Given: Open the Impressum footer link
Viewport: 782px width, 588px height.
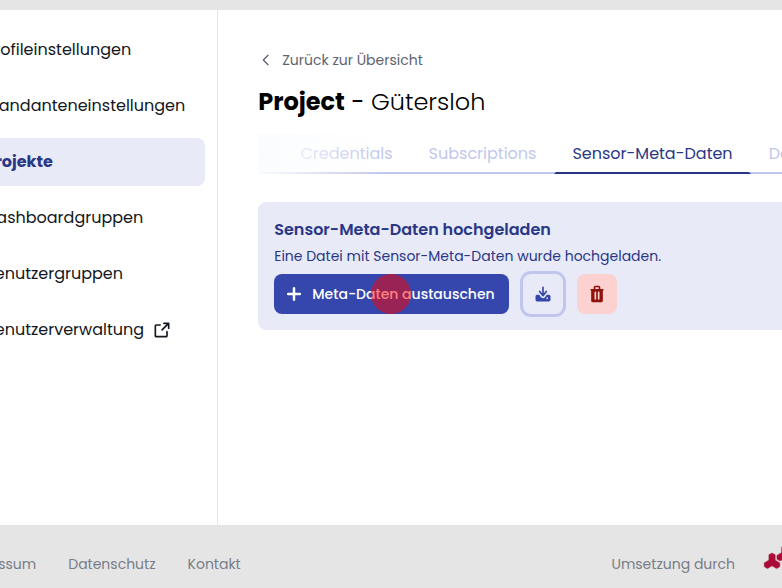Looking at the screenshot, I should click(18, 564).
